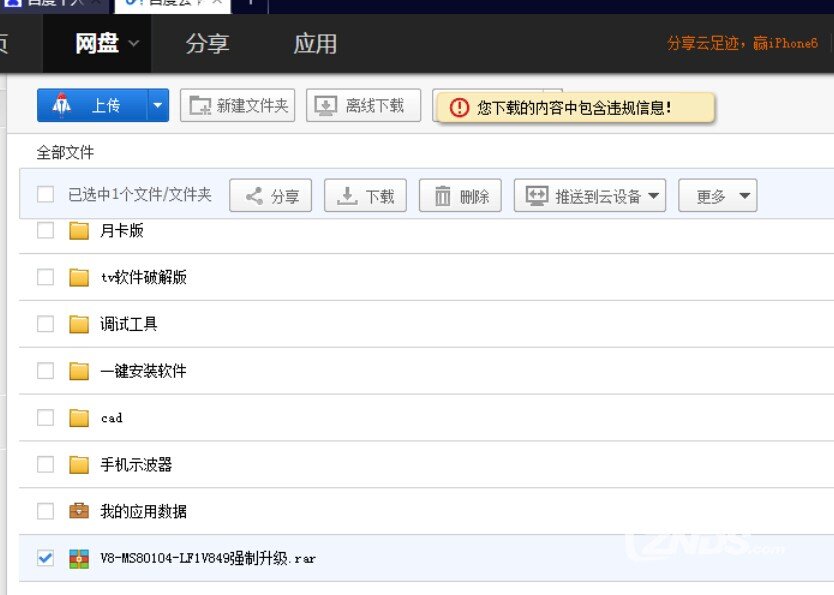Click the trash can delete icon
The width and height of the screenshot is (834, 595).
click(442, 196)
